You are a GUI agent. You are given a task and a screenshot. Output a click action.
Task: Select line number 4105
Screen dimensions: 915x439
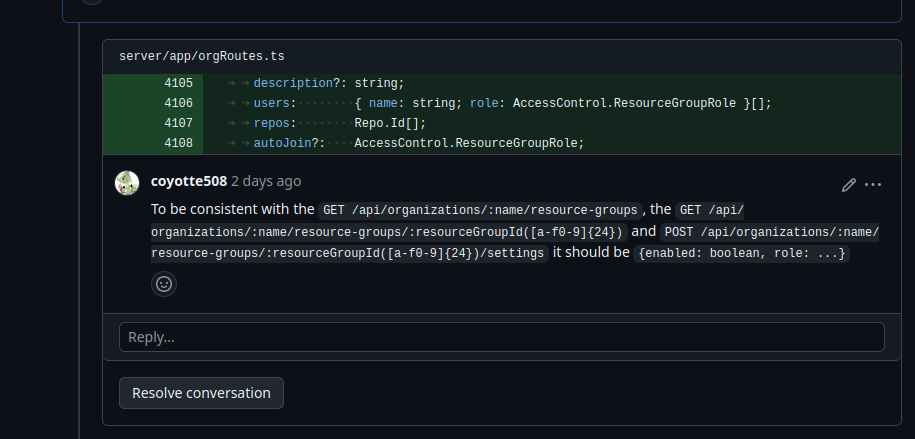(x=179, y=83)
